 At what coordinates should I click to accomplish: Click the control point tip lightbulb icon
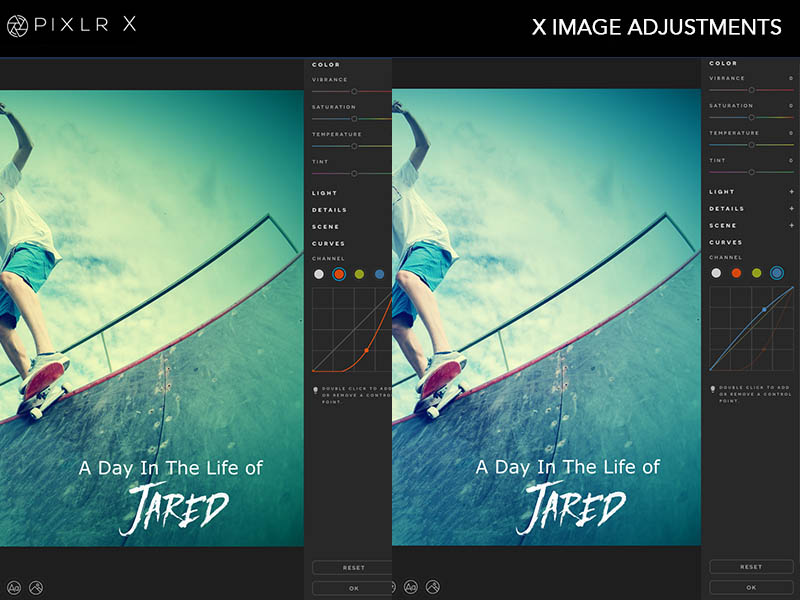tap(317, 388)
